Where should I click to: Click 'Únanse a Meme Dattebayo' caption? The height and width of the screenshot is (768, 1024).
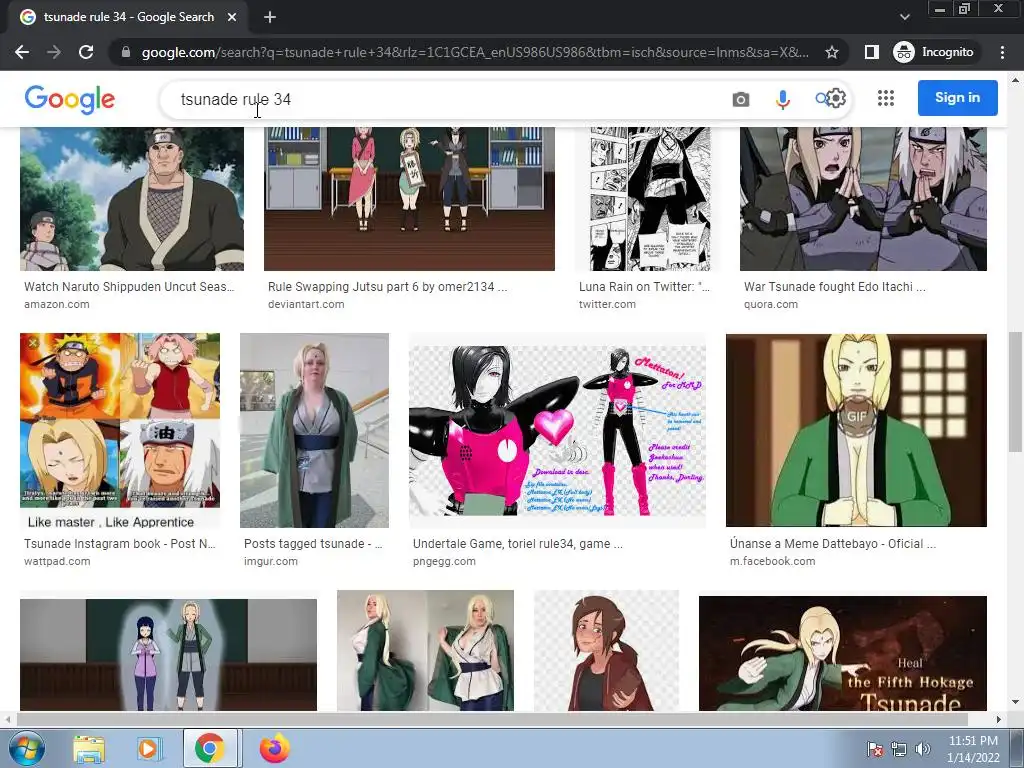(833, 543)
